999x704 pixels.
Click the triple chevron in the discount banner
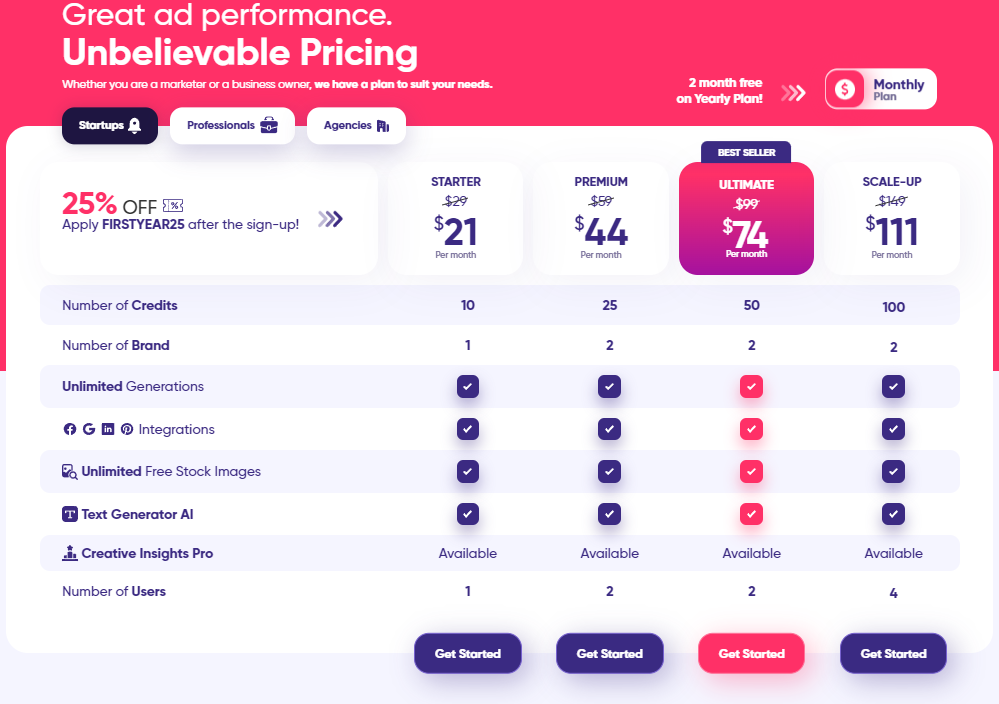331,219
